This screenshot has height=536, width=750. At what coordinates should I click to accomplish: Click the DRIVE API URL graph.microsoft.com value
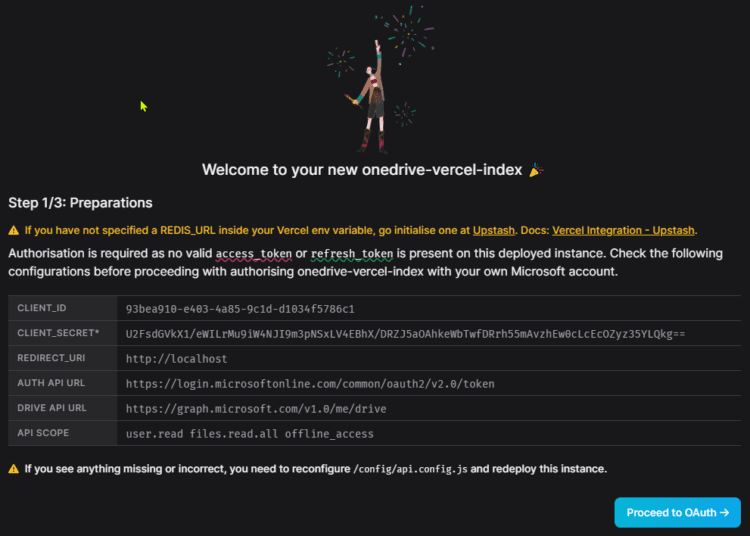(256, 408)
